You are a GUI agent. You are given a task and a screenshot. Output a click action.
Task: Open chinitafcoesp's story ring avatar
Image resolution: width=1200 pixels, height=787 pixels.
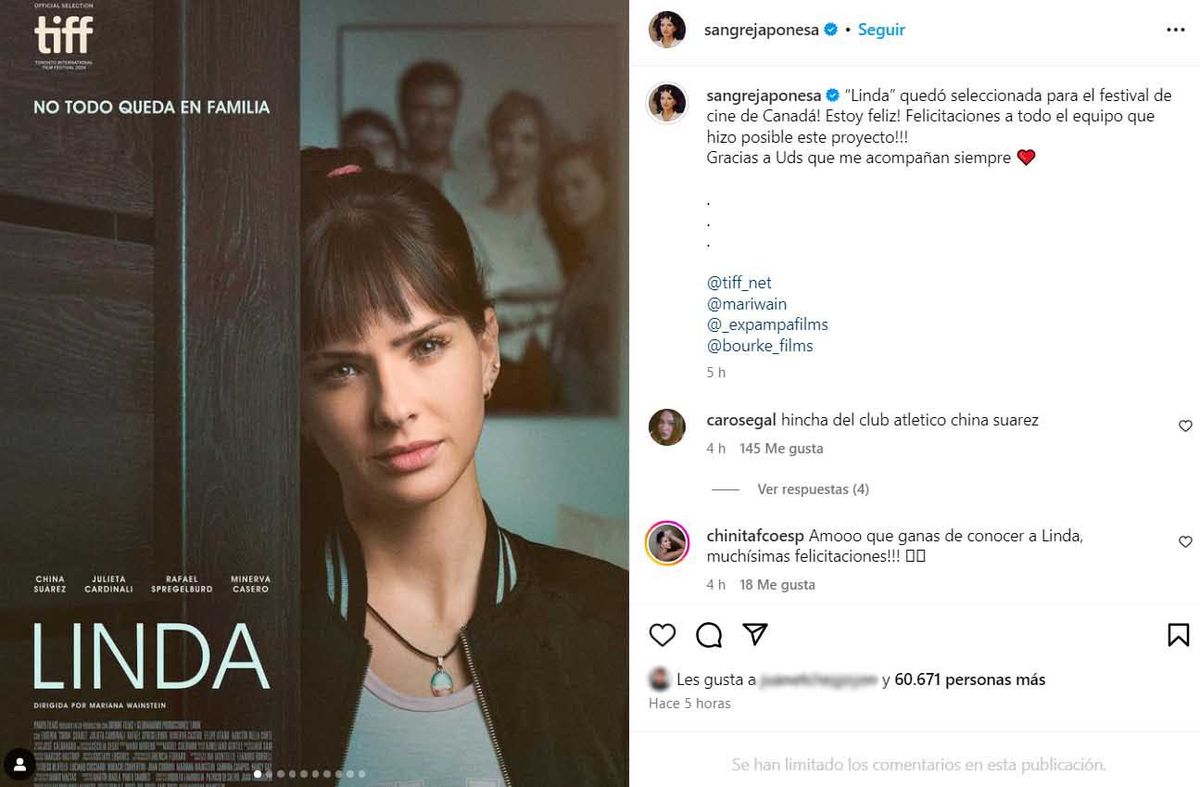coord(667,543)
